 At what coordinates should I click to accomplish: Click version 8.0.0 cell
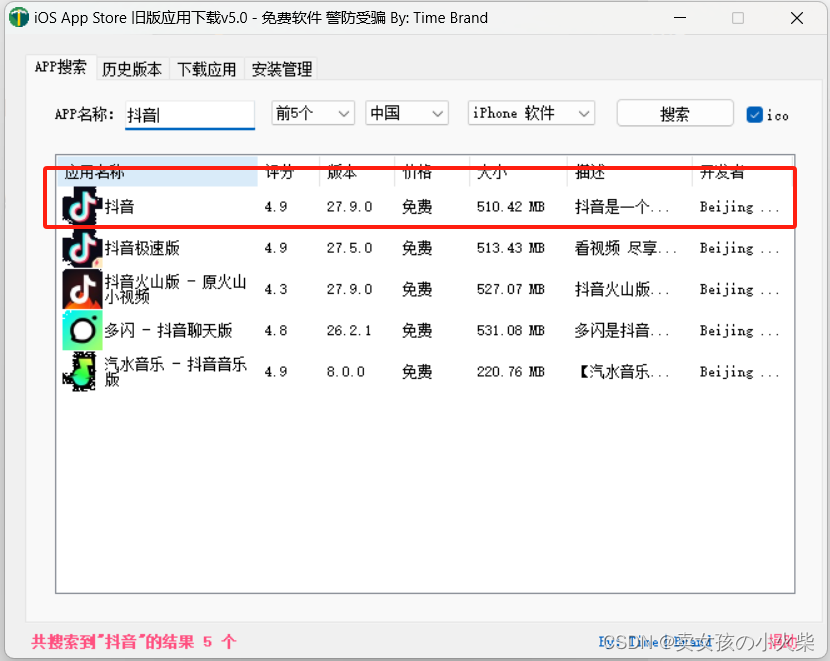click(346, 372)
